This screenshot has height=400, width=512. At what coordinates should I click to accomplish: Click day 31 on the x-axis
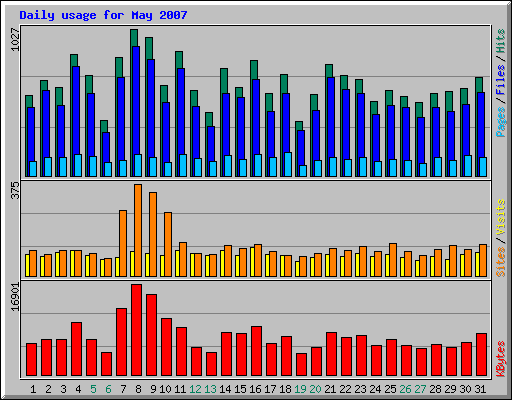pos(480,389)
